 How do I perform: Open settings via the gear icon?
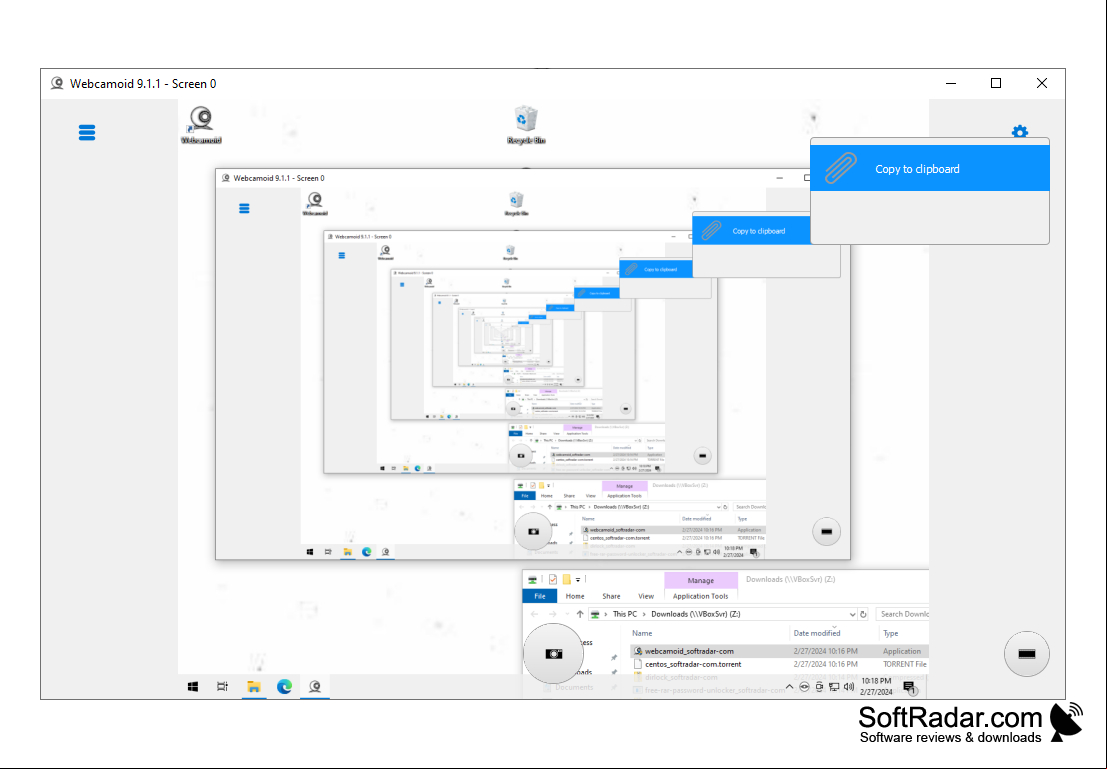click(x=1019, y=131)
